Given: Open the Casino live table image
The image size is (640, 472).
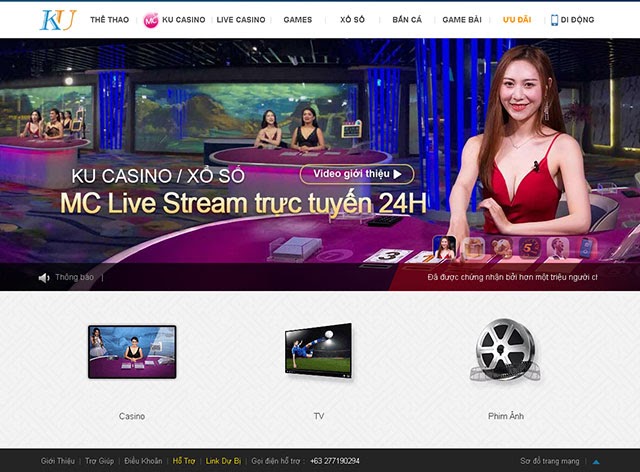Looking at the screenshot, I should [132, 352].
